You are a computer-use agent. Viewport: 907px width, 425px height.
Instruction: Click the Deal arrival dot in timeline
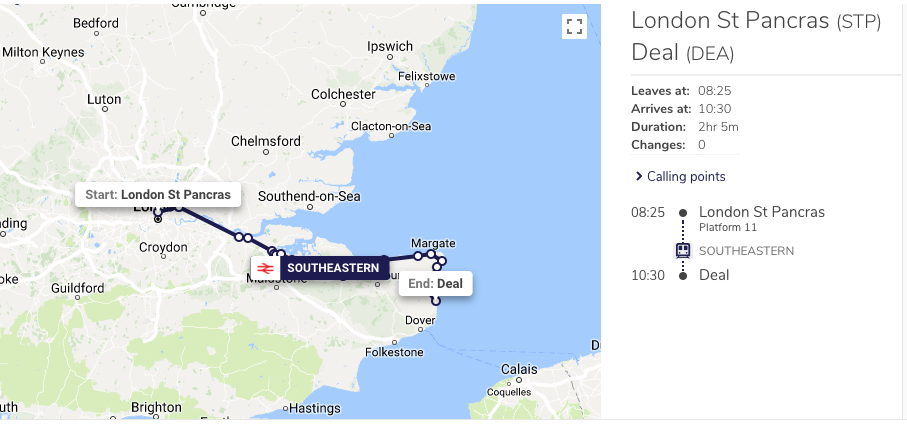point(683,276)
